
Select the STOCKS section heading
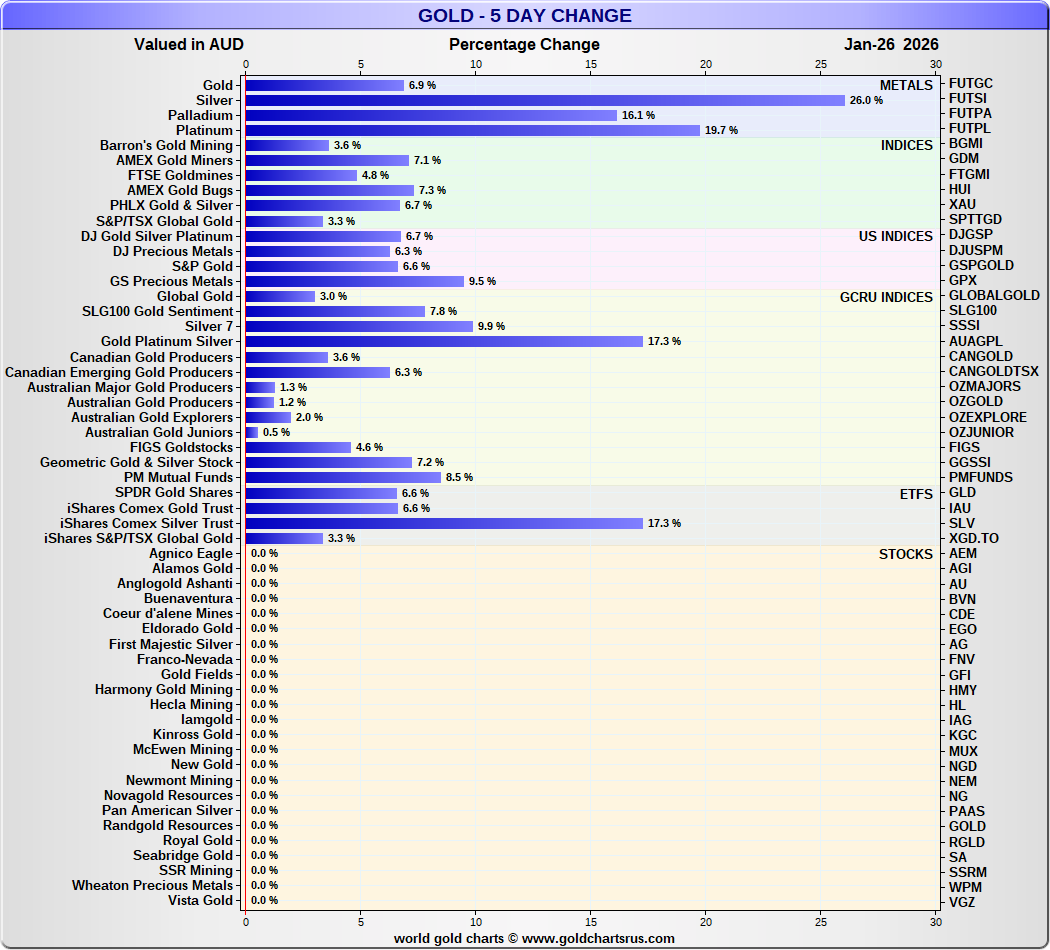coord(905,554)
